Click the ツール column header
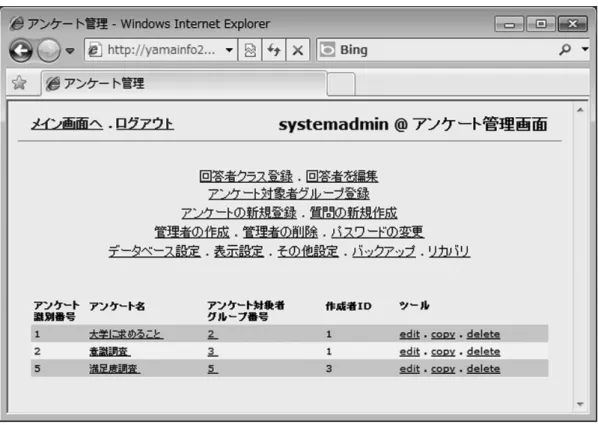Screen dimensions: 598x425 [414, 306]
